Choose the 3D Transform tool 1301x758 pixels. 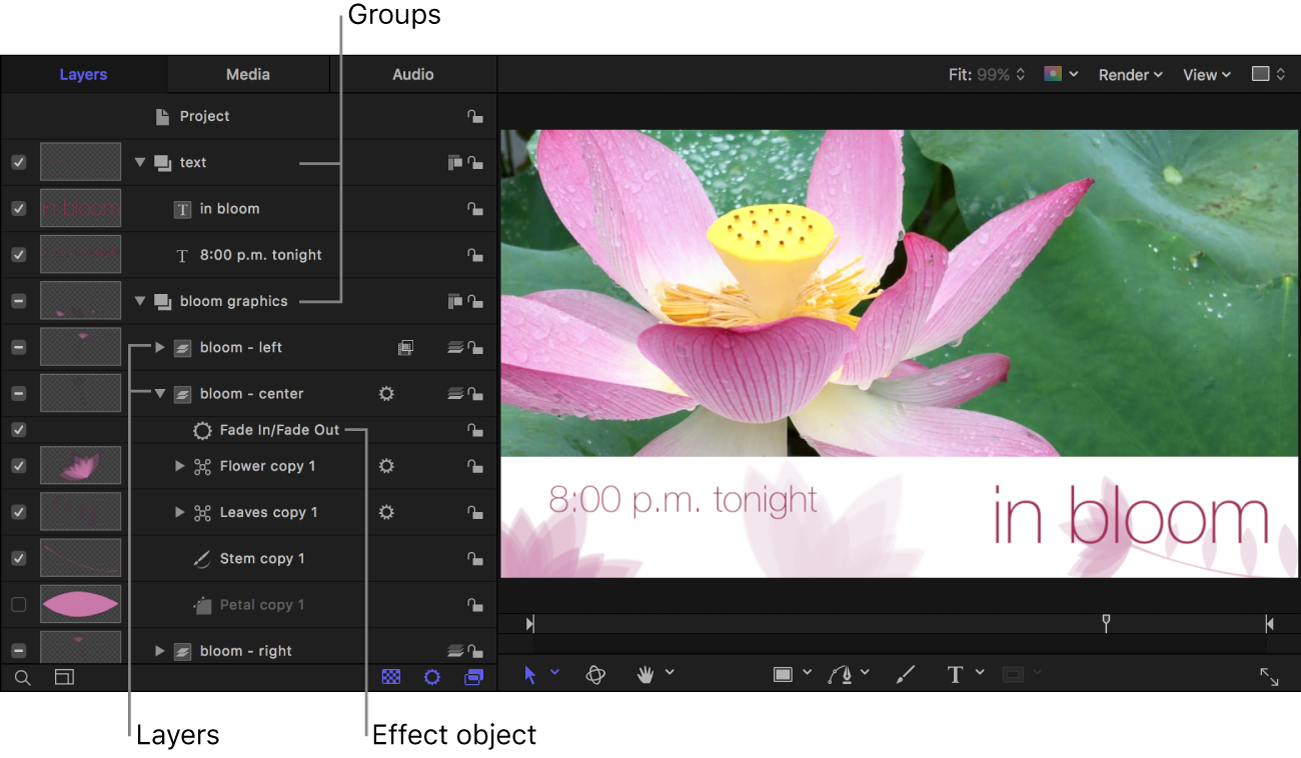pos(595,675)
